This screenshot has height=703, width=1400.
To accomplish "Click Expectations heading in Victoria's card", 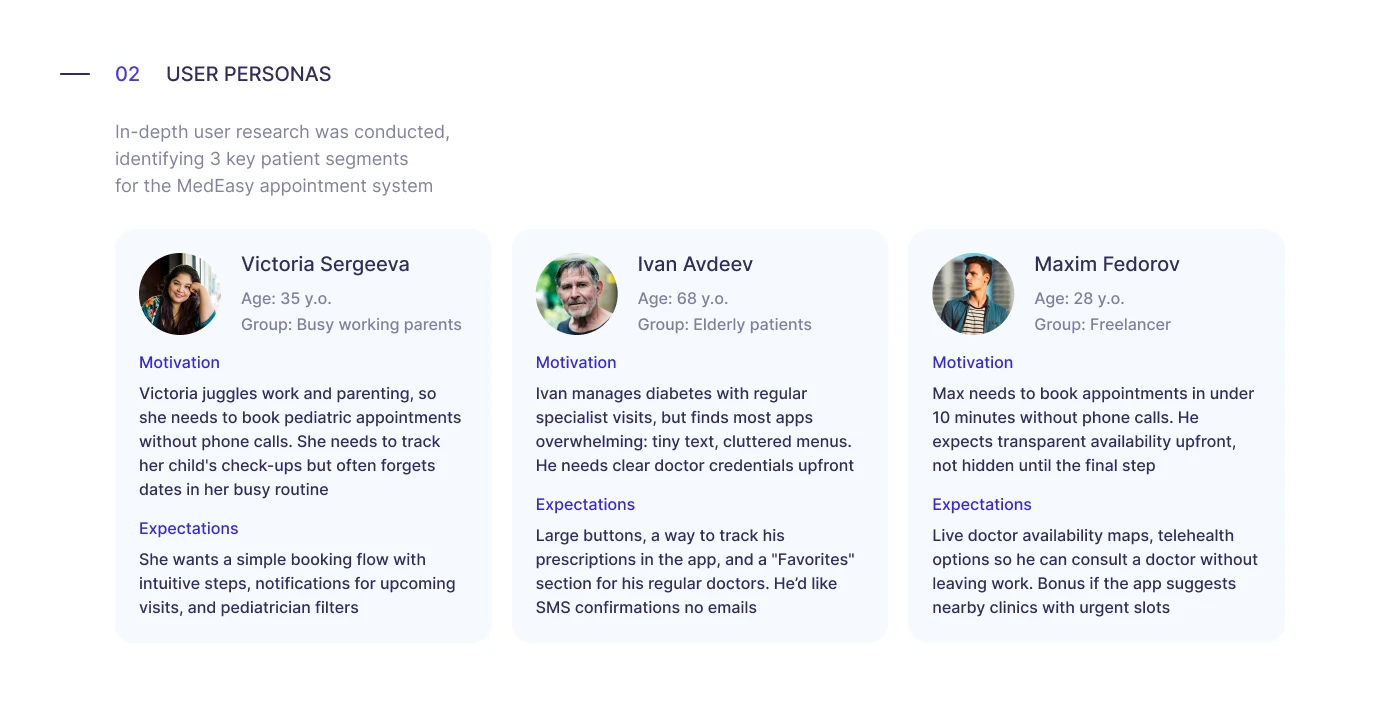I will coord(188,528).
